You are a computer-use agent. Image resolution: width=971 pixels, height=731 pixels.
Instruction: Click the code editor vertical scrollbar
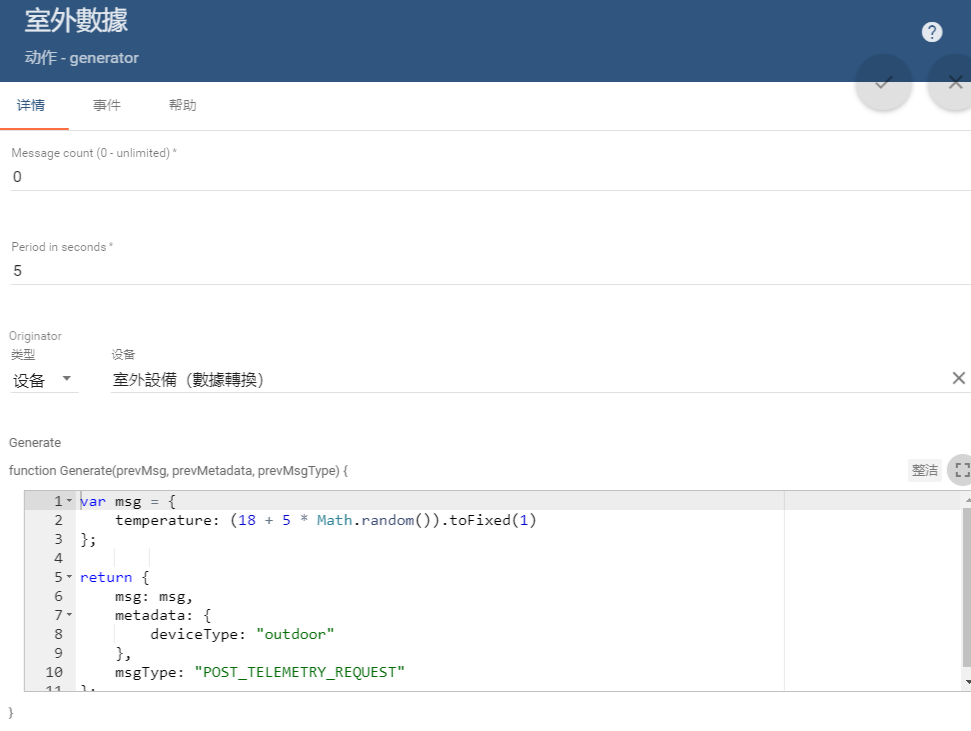[x=967, y=587]
